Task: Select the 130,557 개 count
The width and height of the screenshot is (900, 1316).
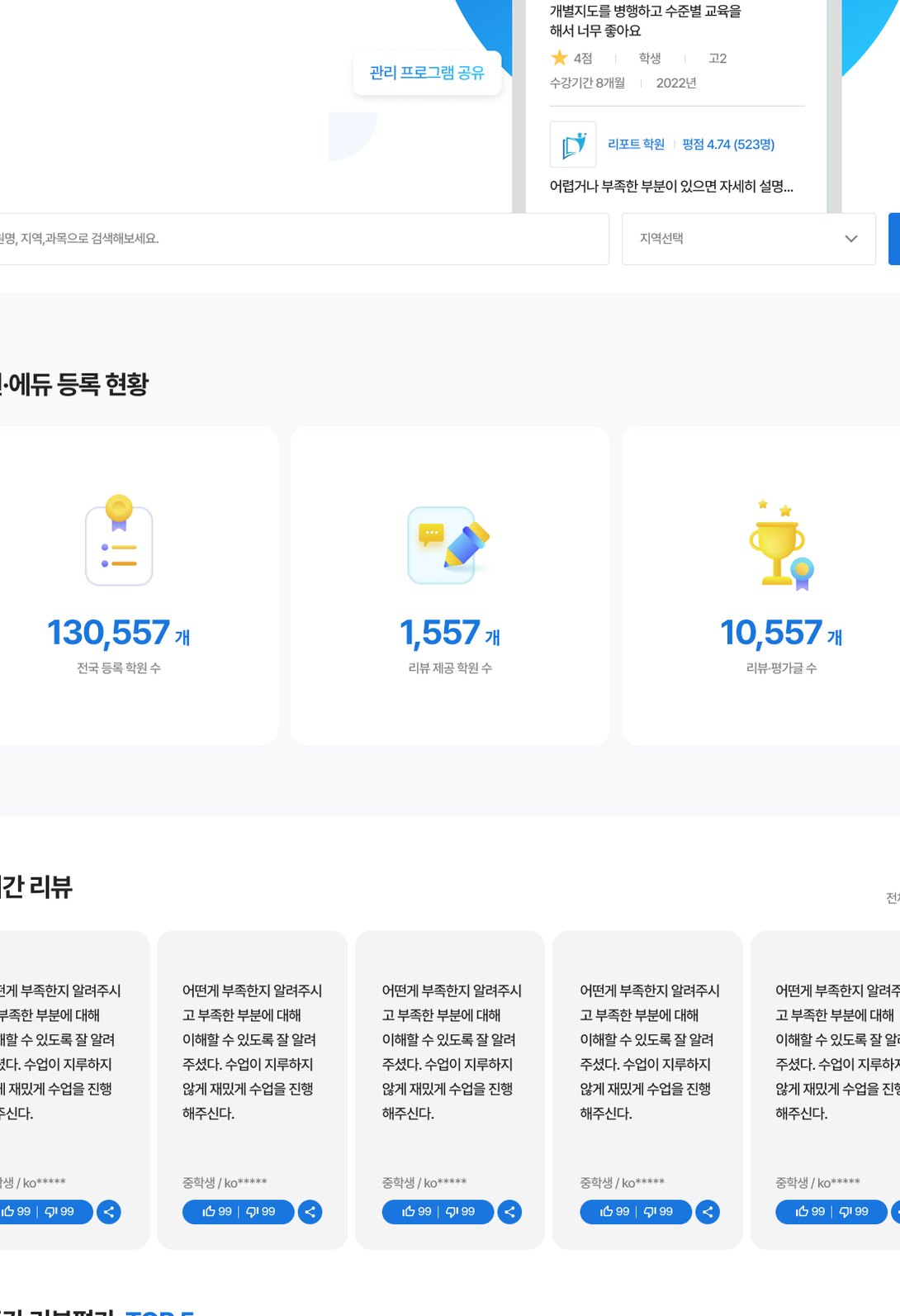Action: click(x=119, y=633)
